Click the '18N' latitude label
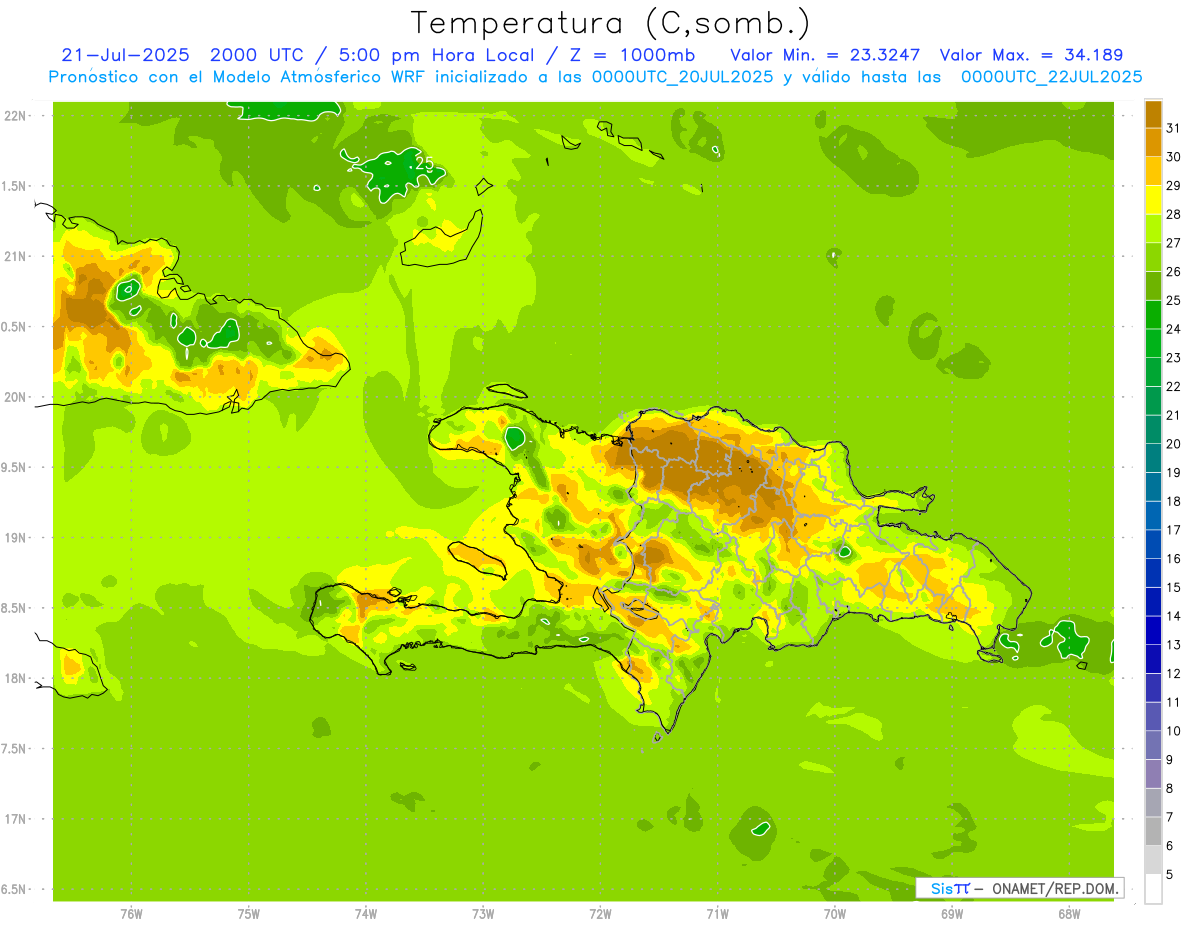Screen dimensions: 1200x927 tap(15, 678)
